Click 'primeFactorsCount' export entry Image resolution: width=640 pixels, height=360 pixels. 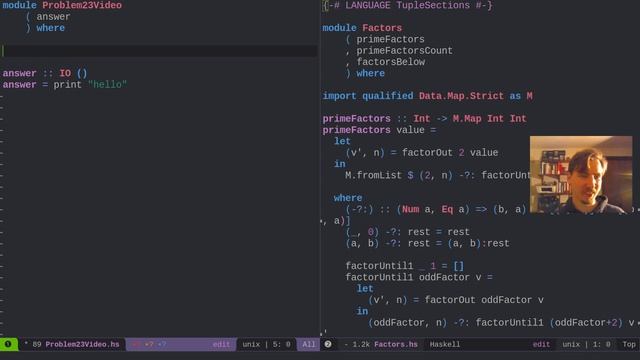pos(404,51)
